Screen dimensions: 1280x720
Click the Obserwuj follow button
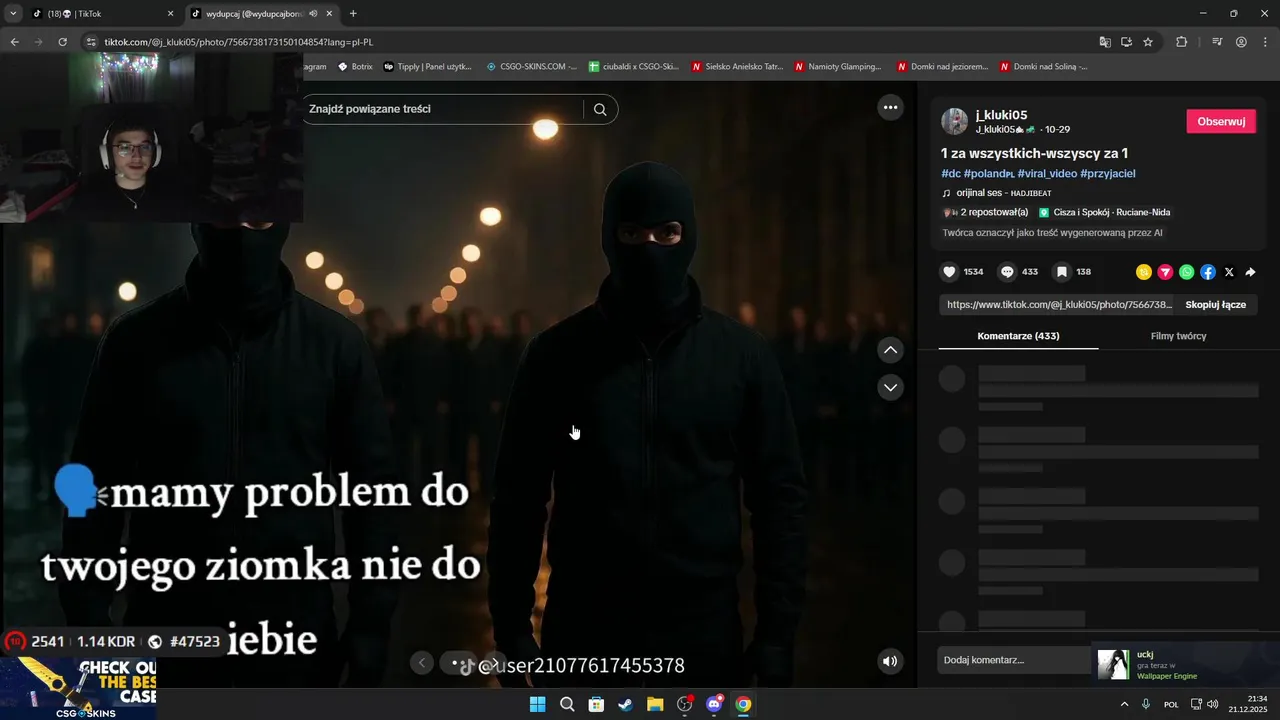[x=1221, y=121]
